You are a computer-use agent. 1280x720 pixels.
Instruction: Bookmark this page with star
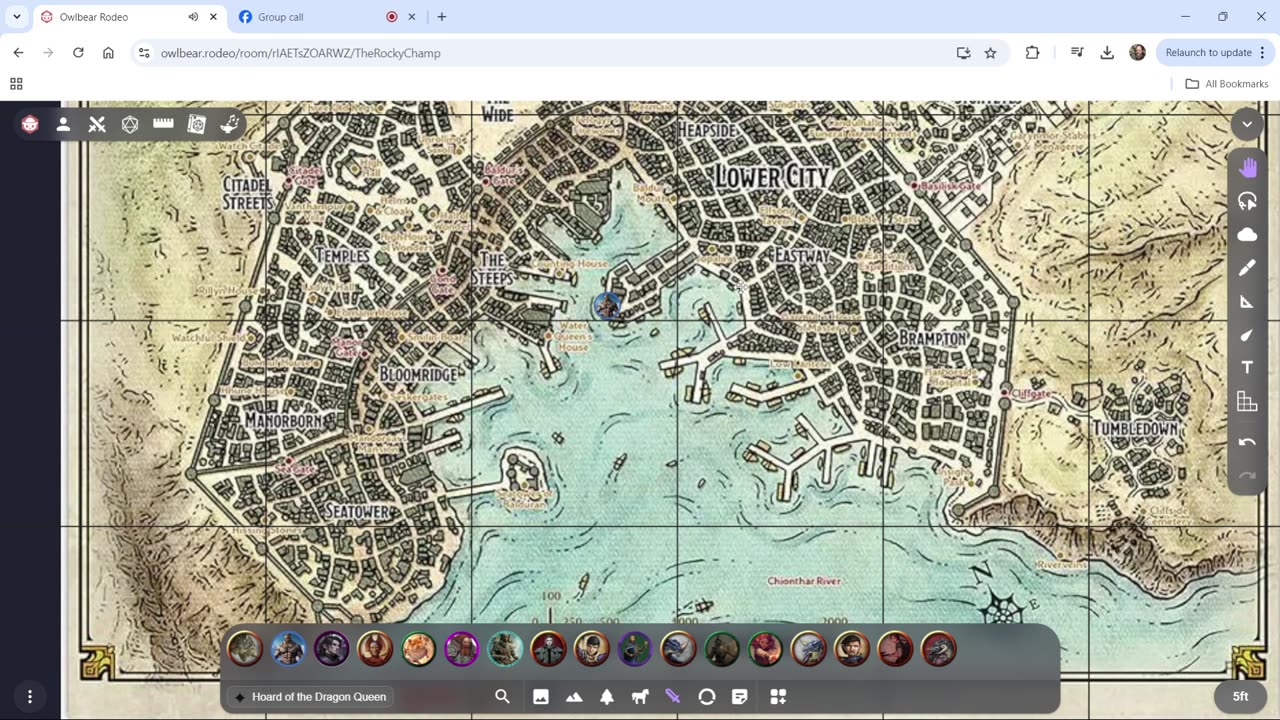coord(990,53)
